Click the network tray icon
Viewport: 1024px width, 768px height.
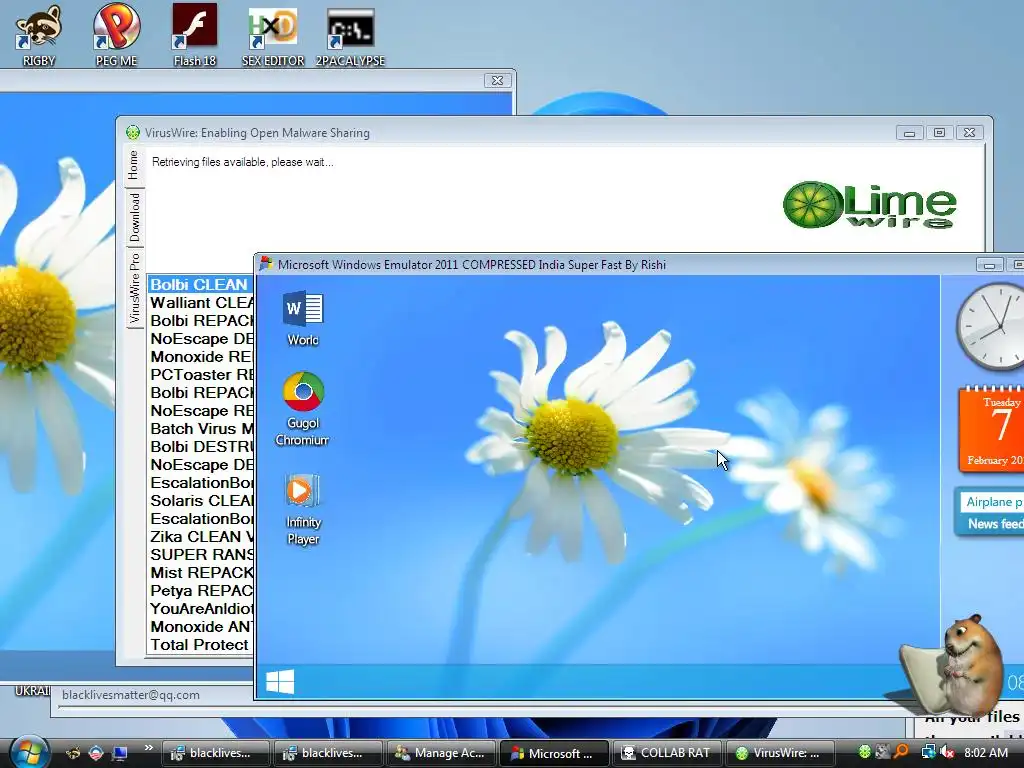click(927, 752)
